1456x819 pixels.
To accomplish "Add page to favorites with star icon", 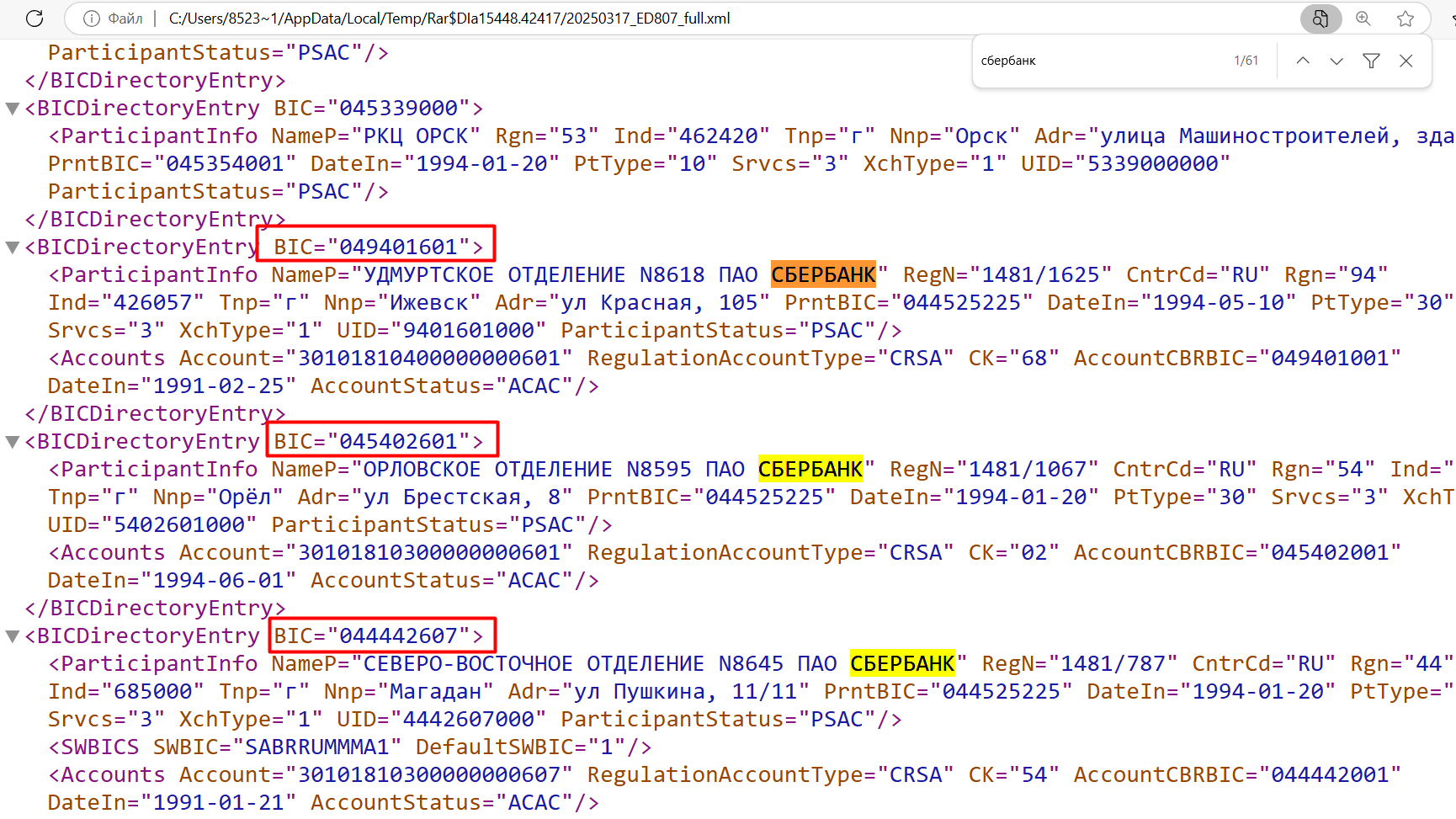I will pos(1405,19).
